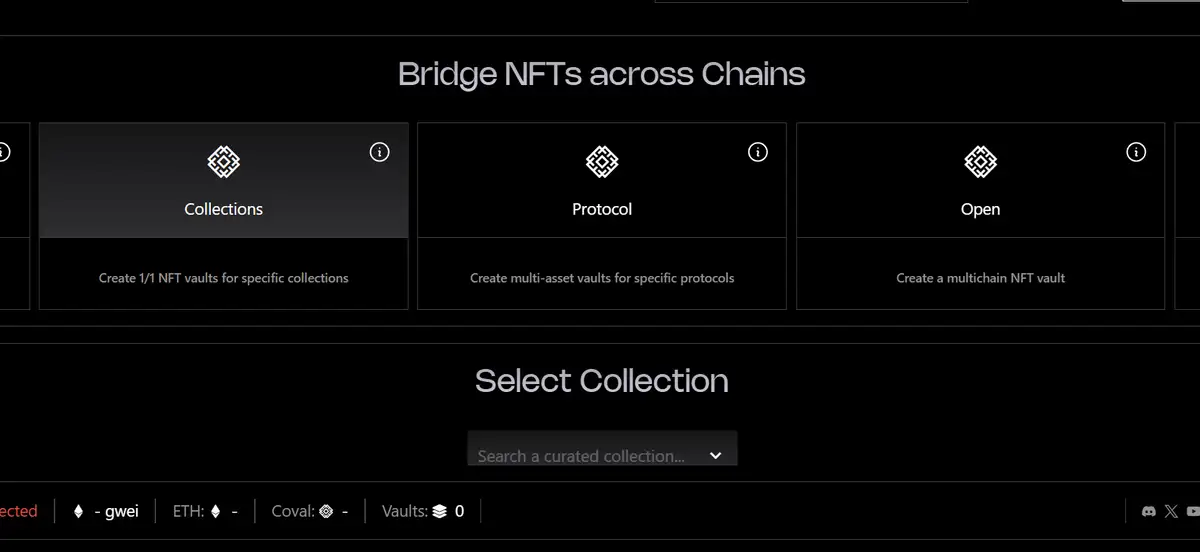Click the emblem logo above Collections
The height and width of the screenshot is (552, 1200).
tap(224, 161)
